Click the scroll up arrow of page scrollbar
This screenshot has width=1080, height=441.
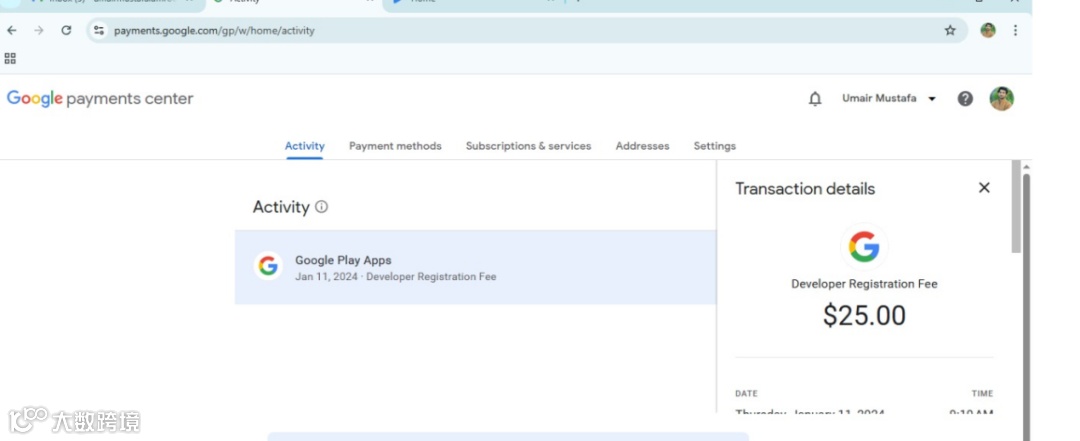(x=1026, y=167)
